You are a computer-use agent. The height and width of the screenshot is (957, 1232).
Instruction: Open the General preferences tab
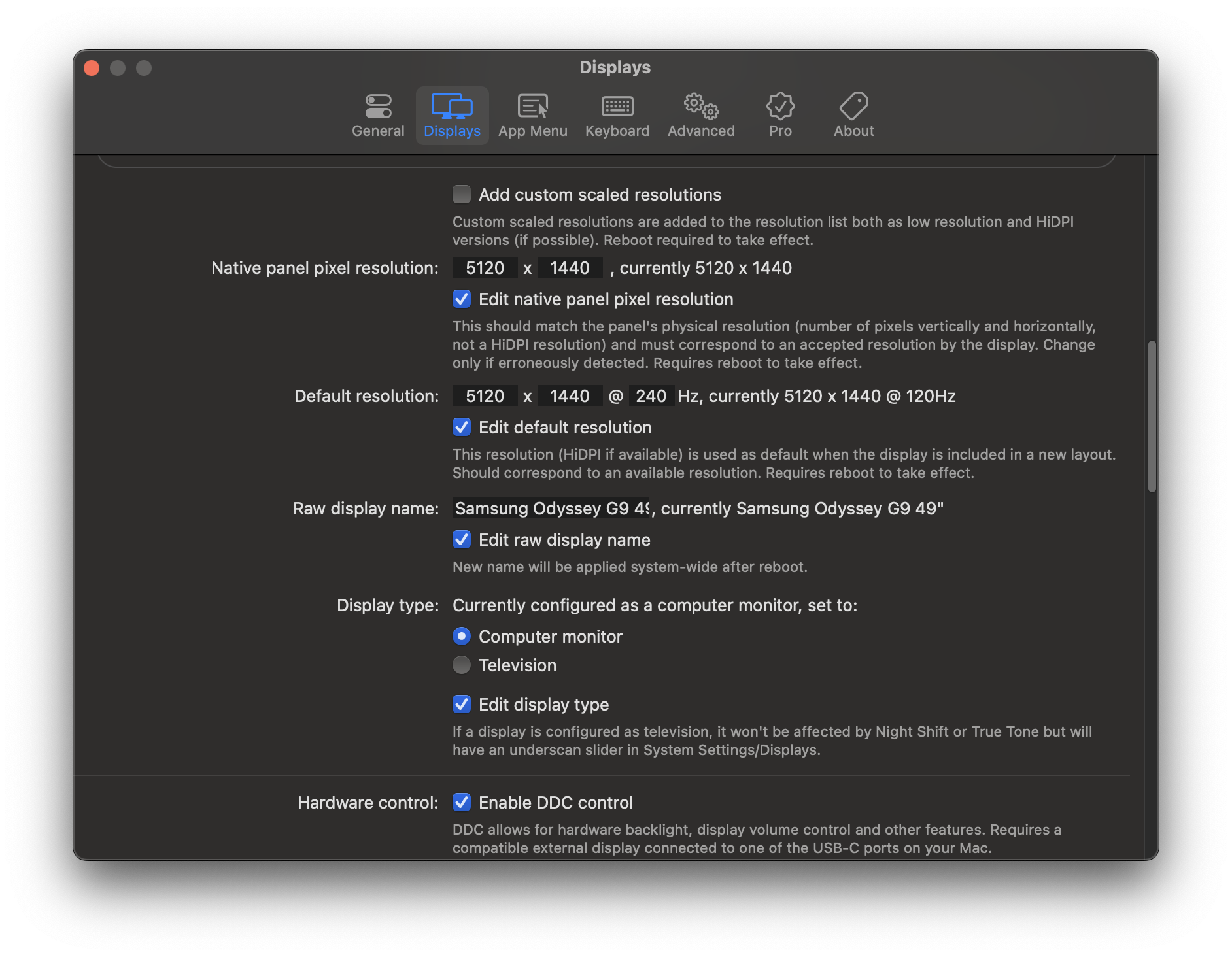[378, 116]
